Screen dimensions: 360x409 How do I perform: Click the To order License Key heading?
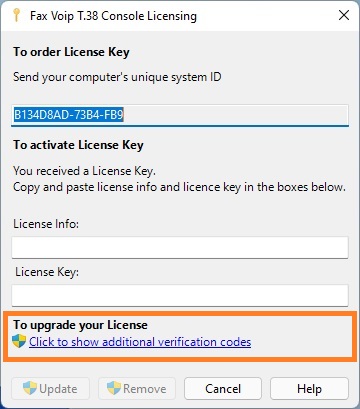[71, 52]
